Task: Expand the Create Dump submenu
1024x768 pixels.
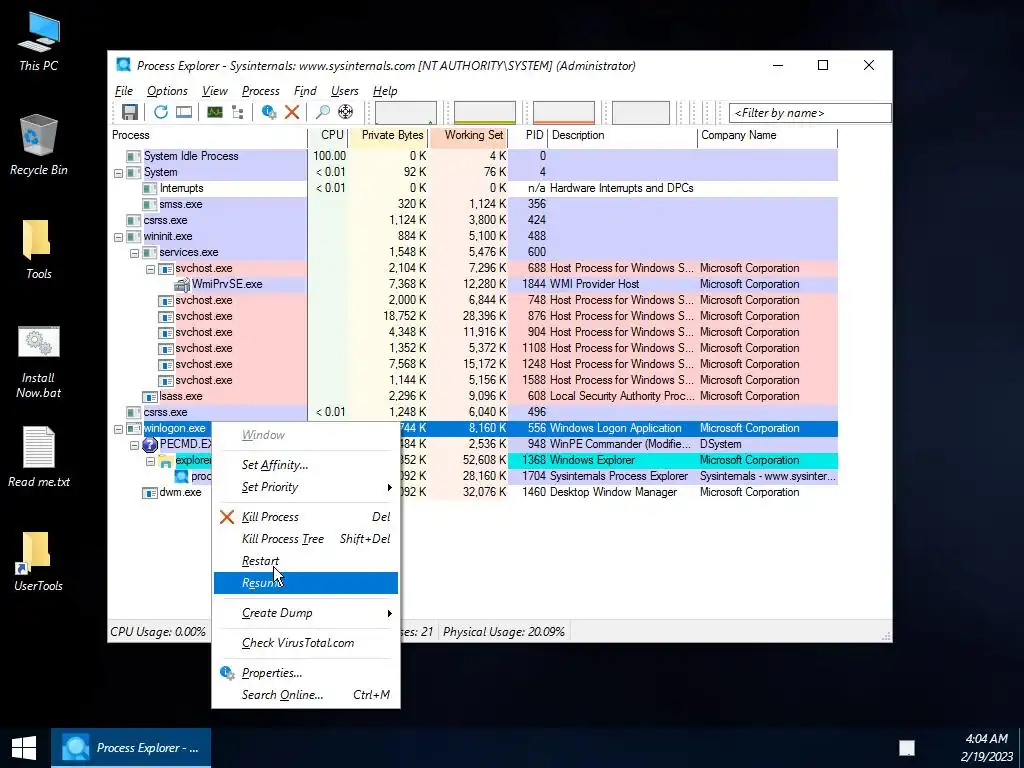Action: tap(306, 613)
